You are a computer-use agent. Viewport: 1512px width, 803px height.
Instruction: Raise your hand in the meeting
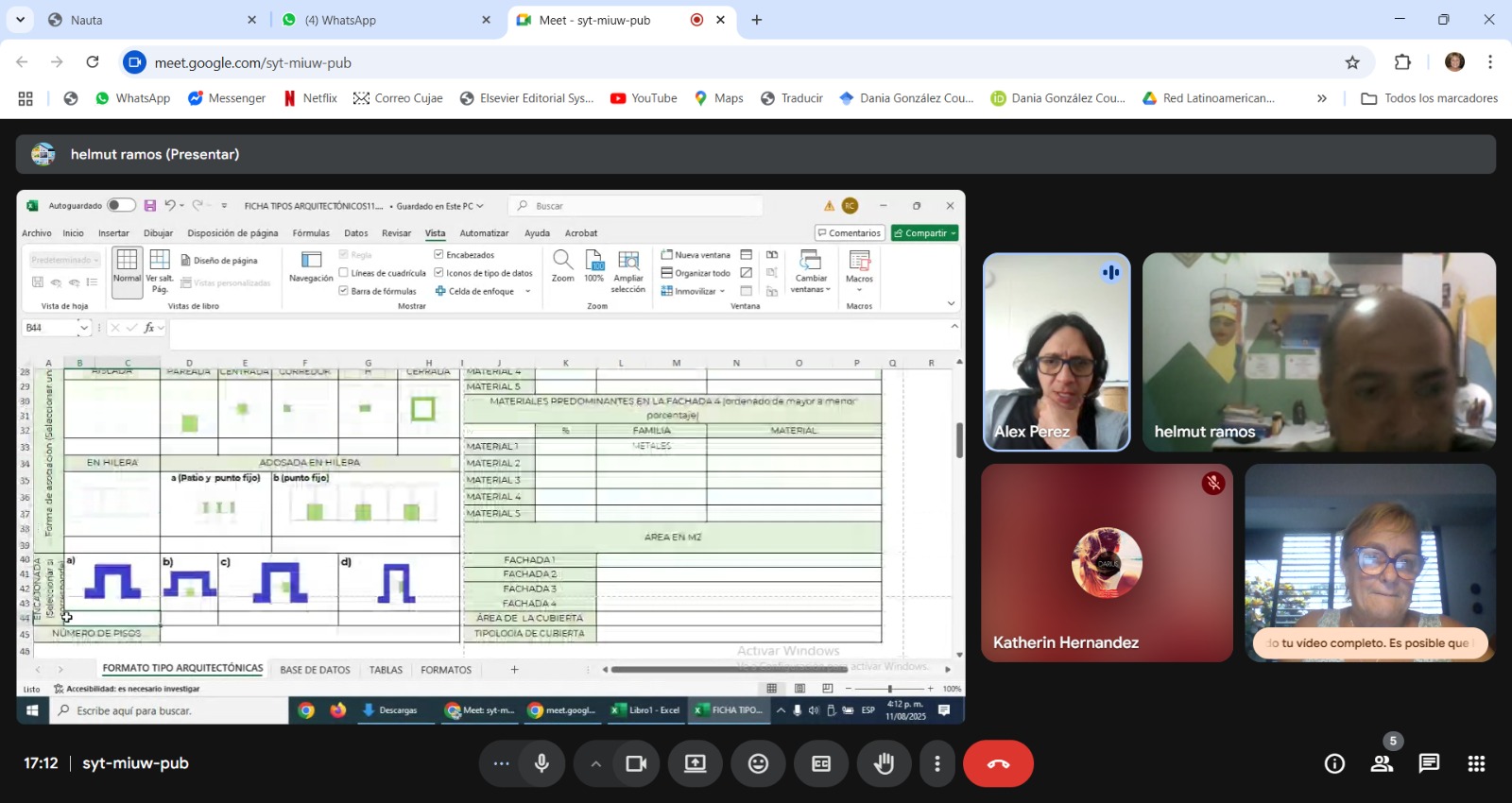(884, 764)
